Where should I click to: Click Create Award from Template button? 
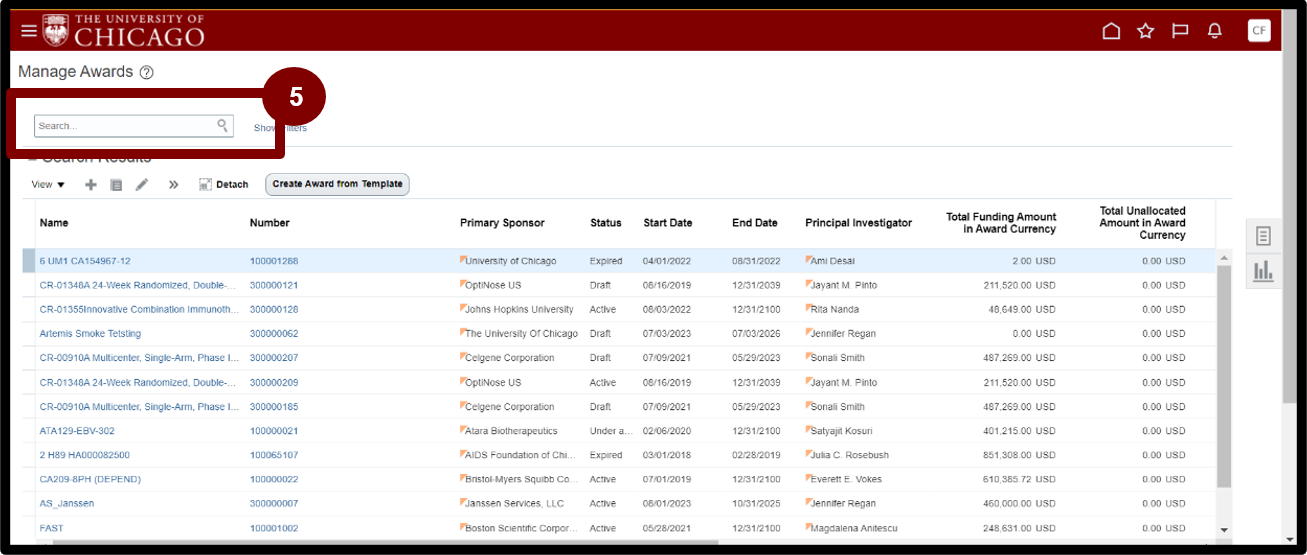[337, 184]
